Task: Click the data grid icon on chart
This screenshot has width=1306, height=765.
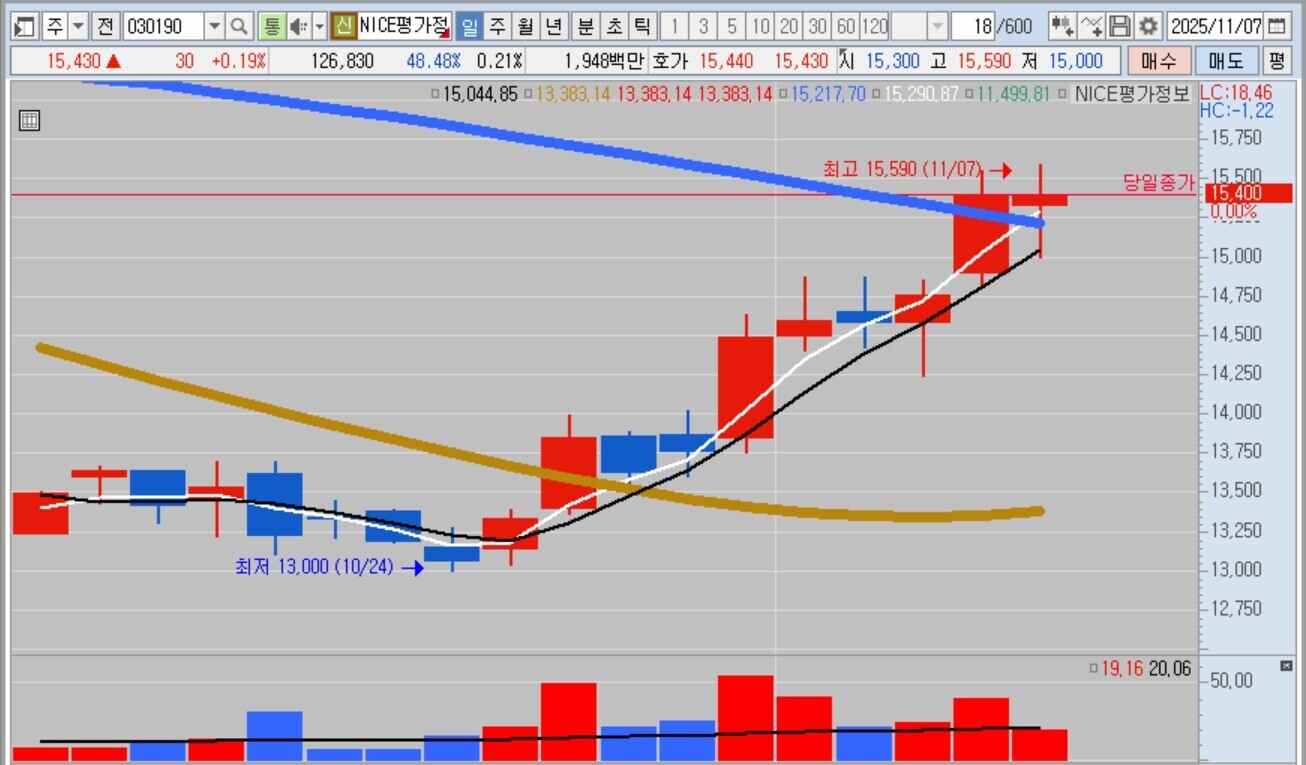Action: pos(30,122)
